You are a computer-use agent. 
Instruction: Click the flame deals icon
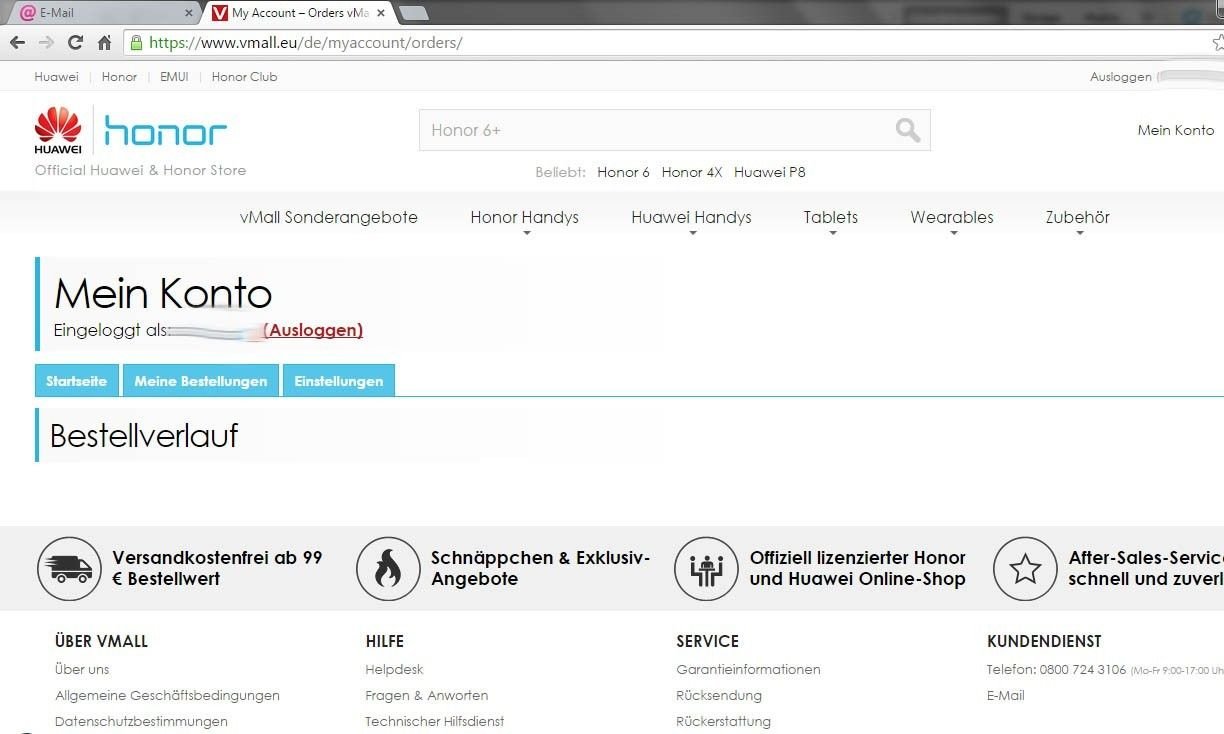pos(388,569)
